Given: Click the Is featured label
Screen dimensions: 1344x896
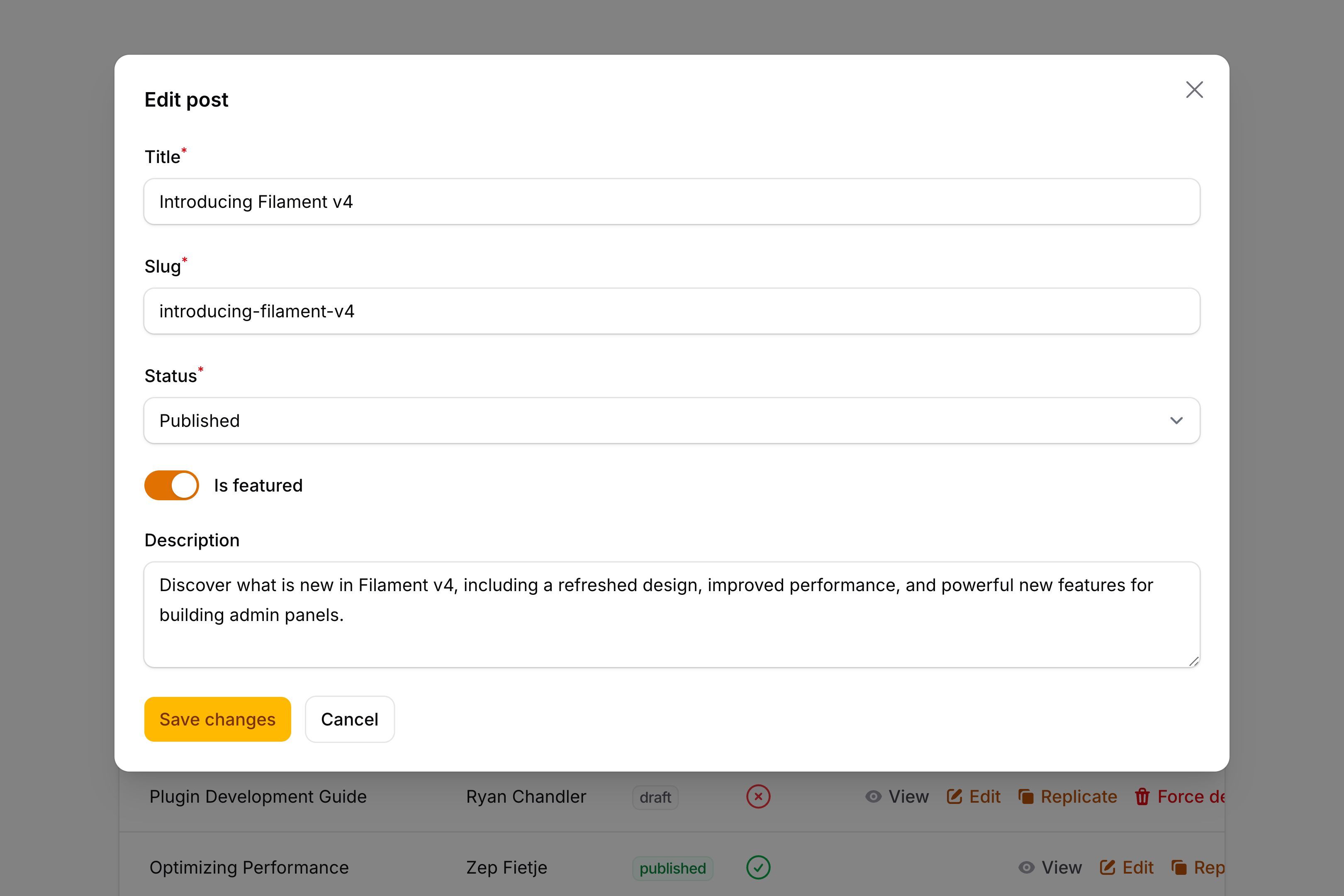Looking at the screenshot, I should tap(258, 485).
